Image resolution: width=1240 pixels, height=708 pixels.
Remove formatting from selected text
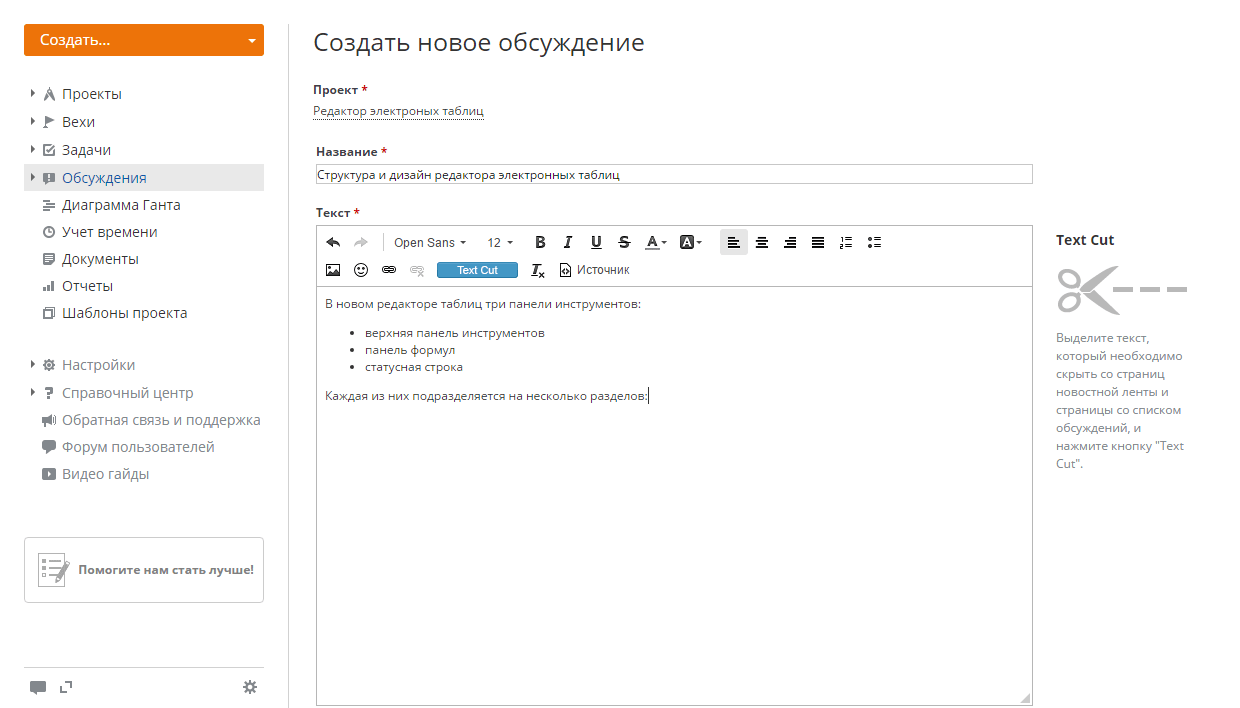[x=538, y=270]
